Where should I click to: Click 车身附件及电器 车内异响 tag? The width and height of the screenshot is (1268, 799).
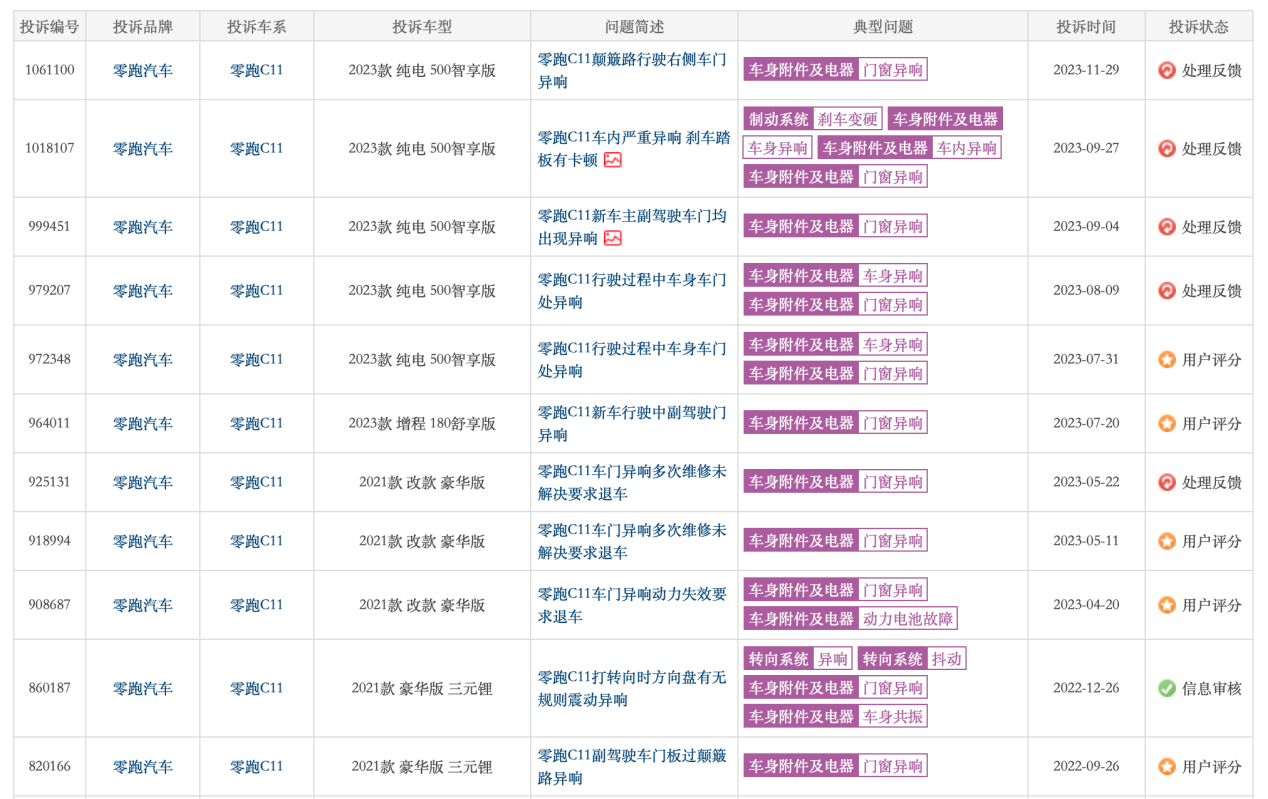coord(909,148)
